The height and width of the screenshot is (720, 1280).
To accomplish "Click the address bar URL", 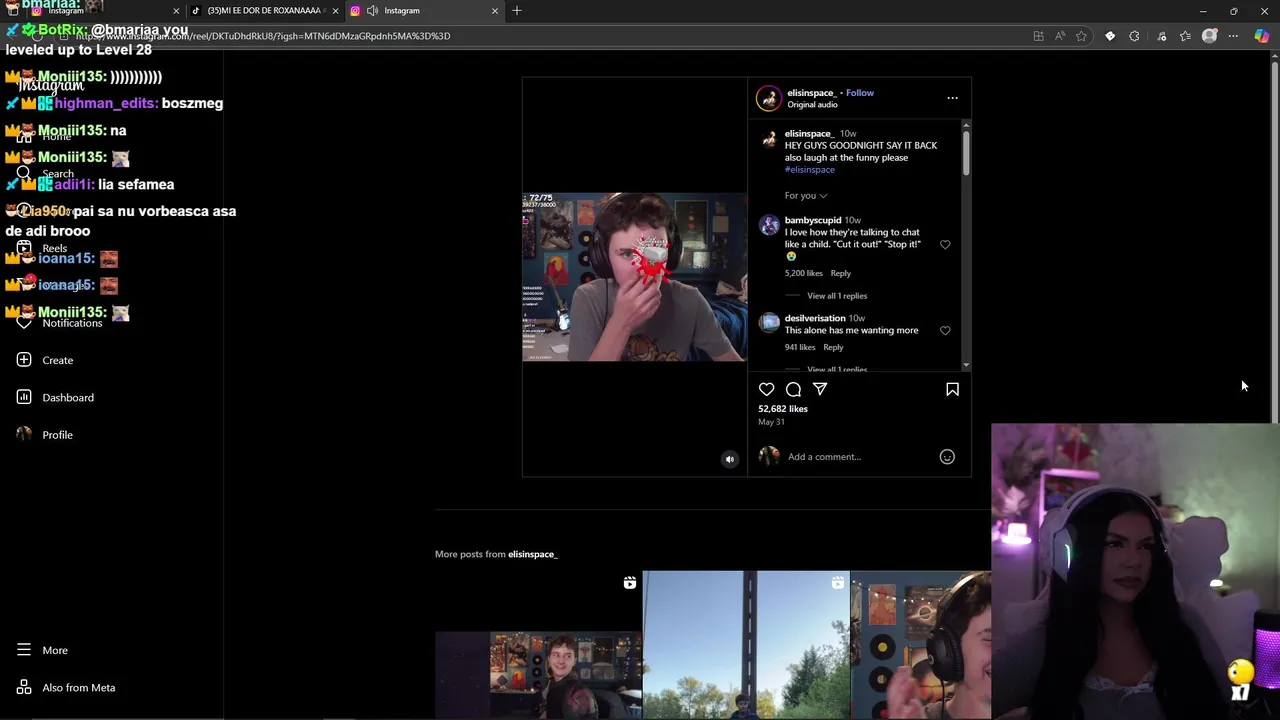I will point(263,36).
